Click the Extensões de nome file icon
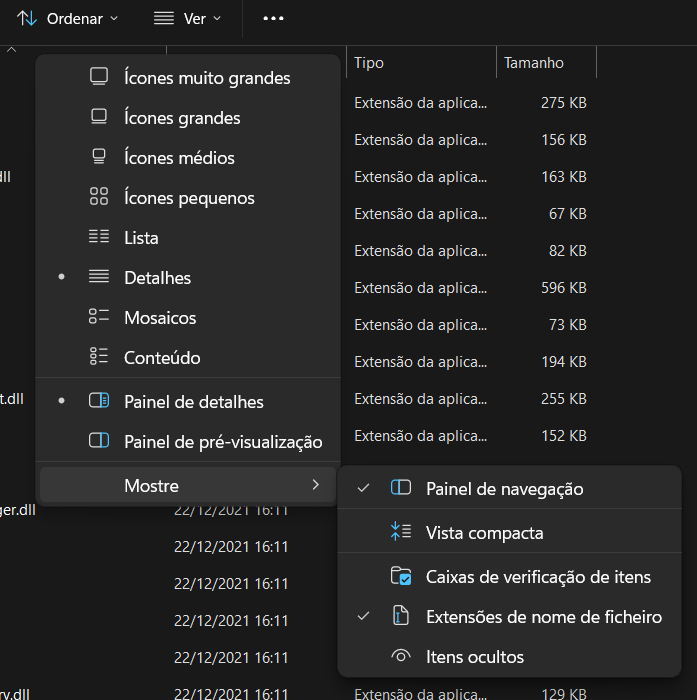 coord(401,615)
